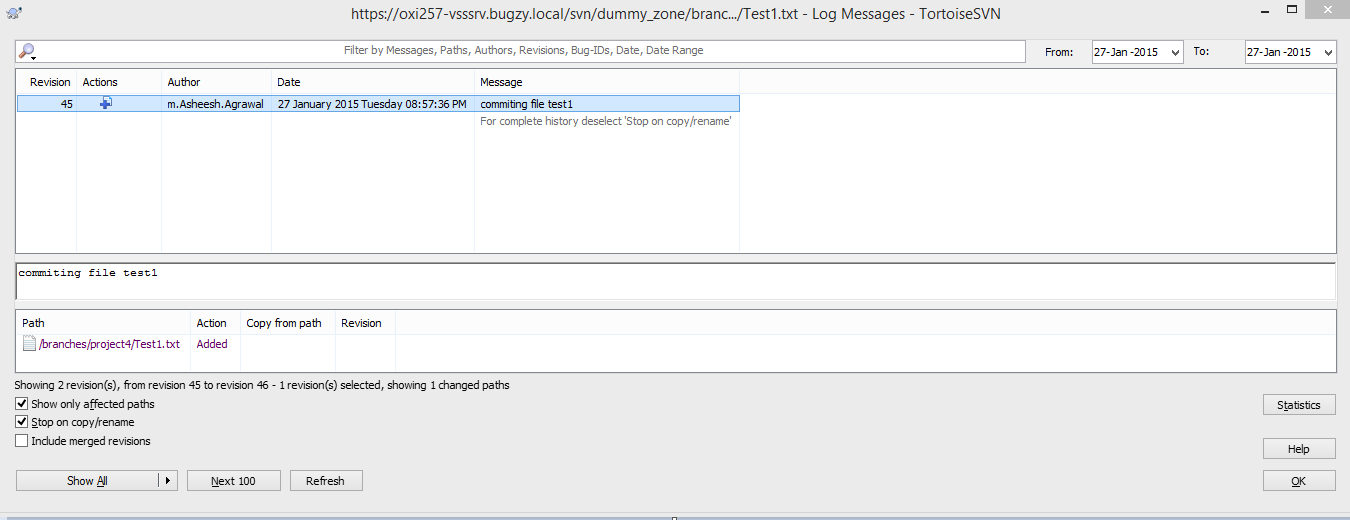Toggle Show only affected paths checkbox

[x=22, y=404]
